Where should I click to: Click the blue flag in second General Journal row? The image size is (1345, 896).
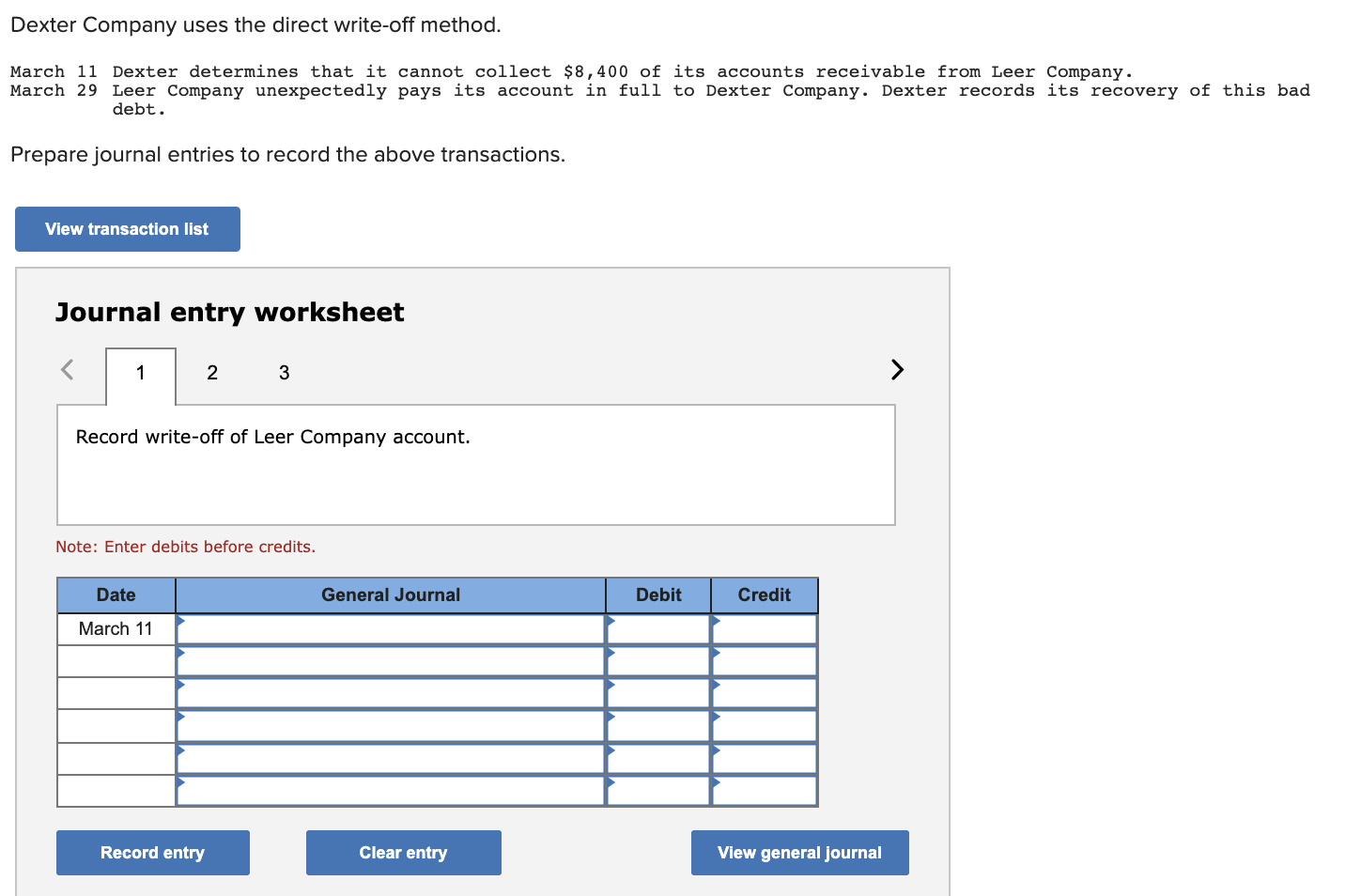(181, 655)
